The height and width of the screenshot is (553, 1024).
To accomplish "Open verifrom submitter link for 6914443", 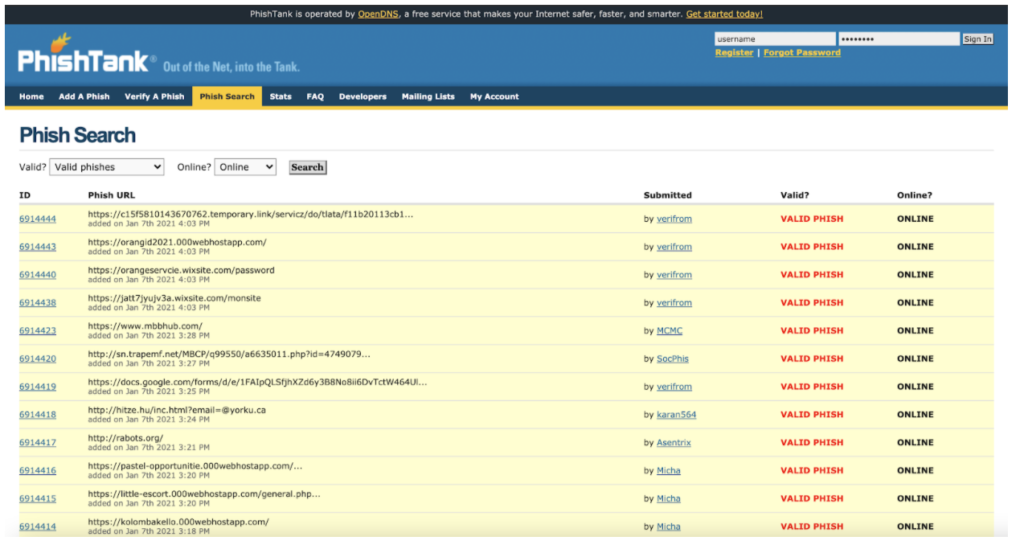I will click(x=674, y=247).
